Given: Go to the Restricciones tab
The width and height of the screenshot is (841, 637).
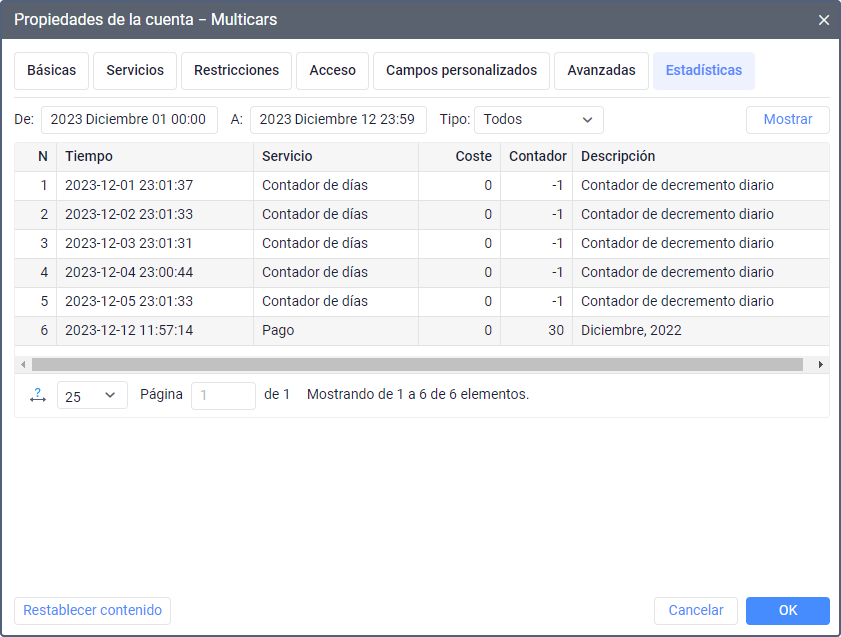Looking at the screenshot, I should pyautogui.click(x=236, y=71).
